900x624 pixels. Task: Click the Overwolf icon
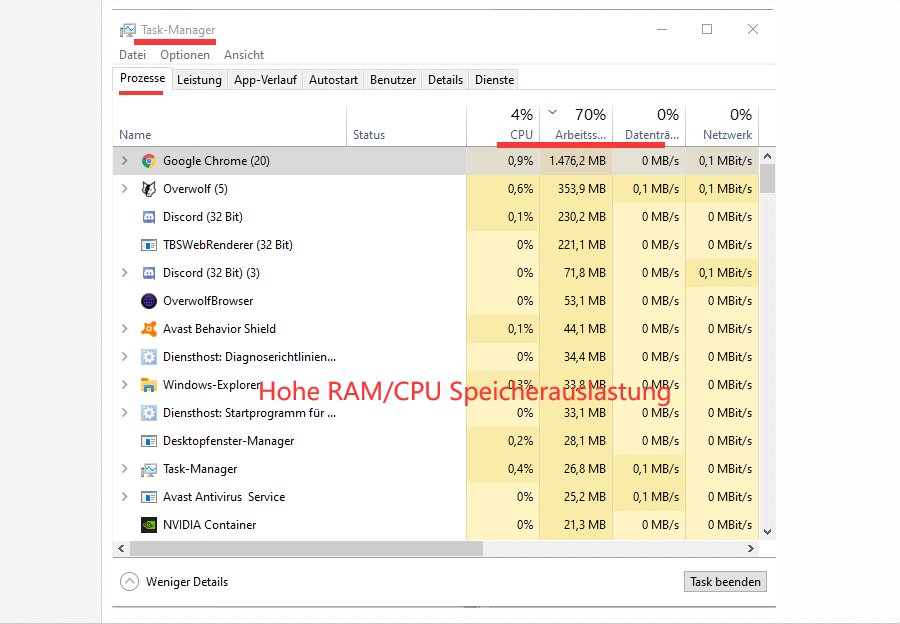tap(148, 188)
